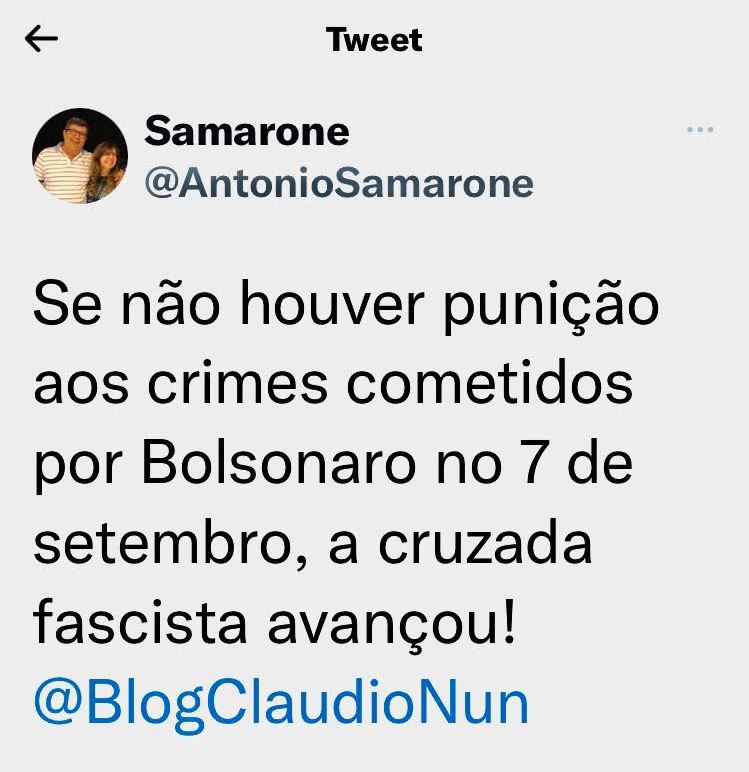The height and width of the screenshot is (772, 749).
Task: Click the word Bolsonaro in the tweet
Action: pos(279,465)
